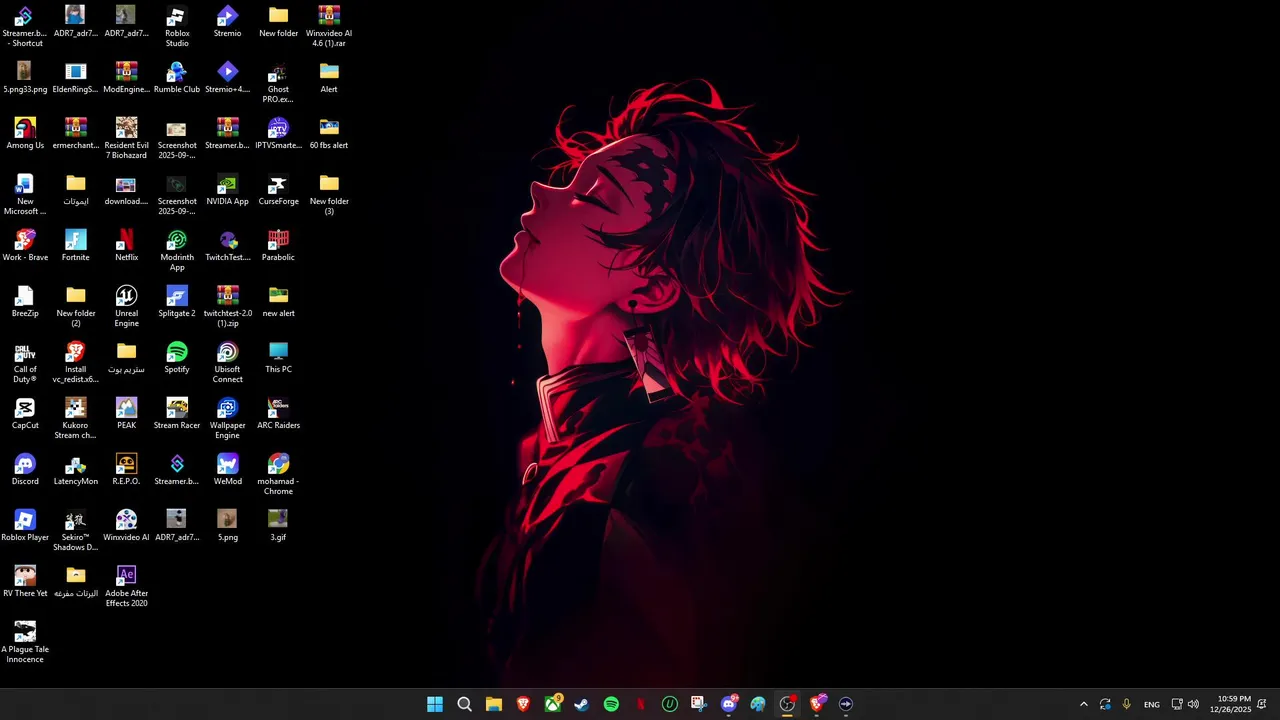
Task: Open the new alert folder icon
Action: [278, 302]
